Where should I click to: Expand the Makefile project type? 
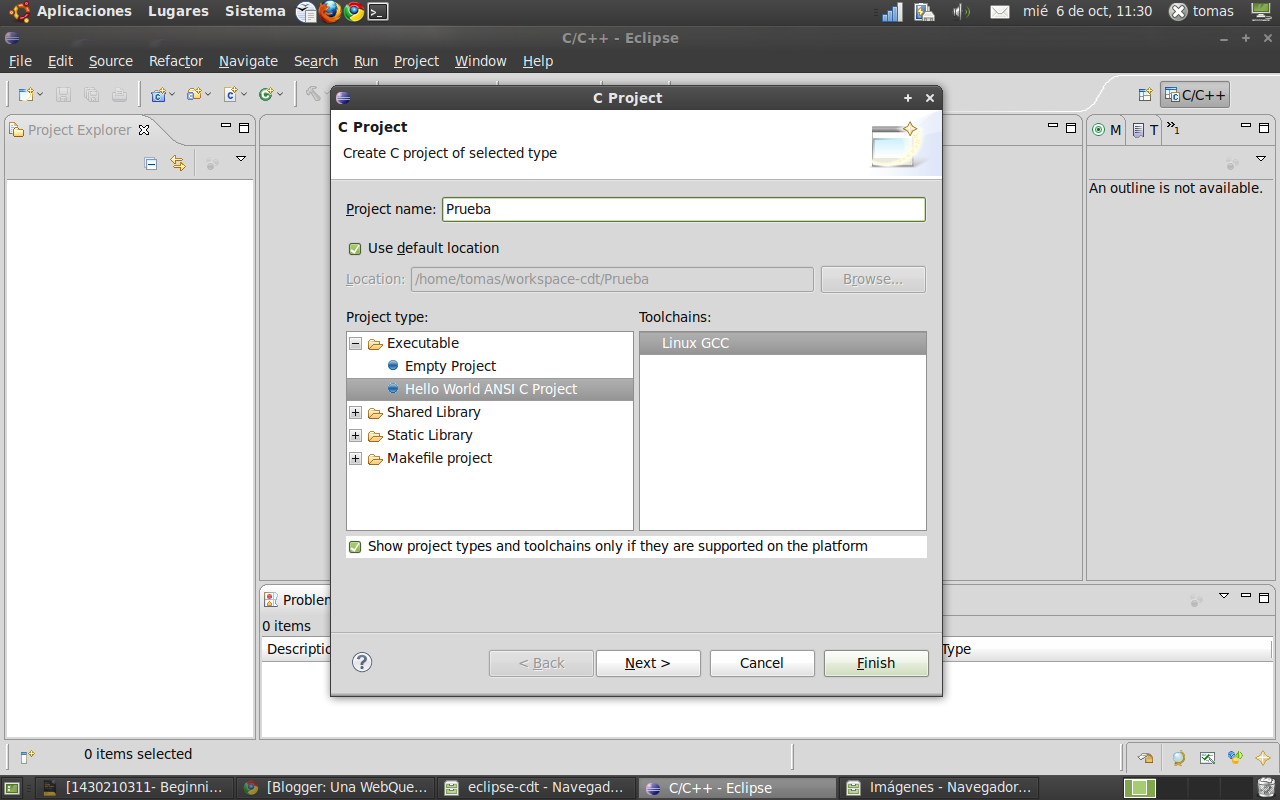[355, 458]
